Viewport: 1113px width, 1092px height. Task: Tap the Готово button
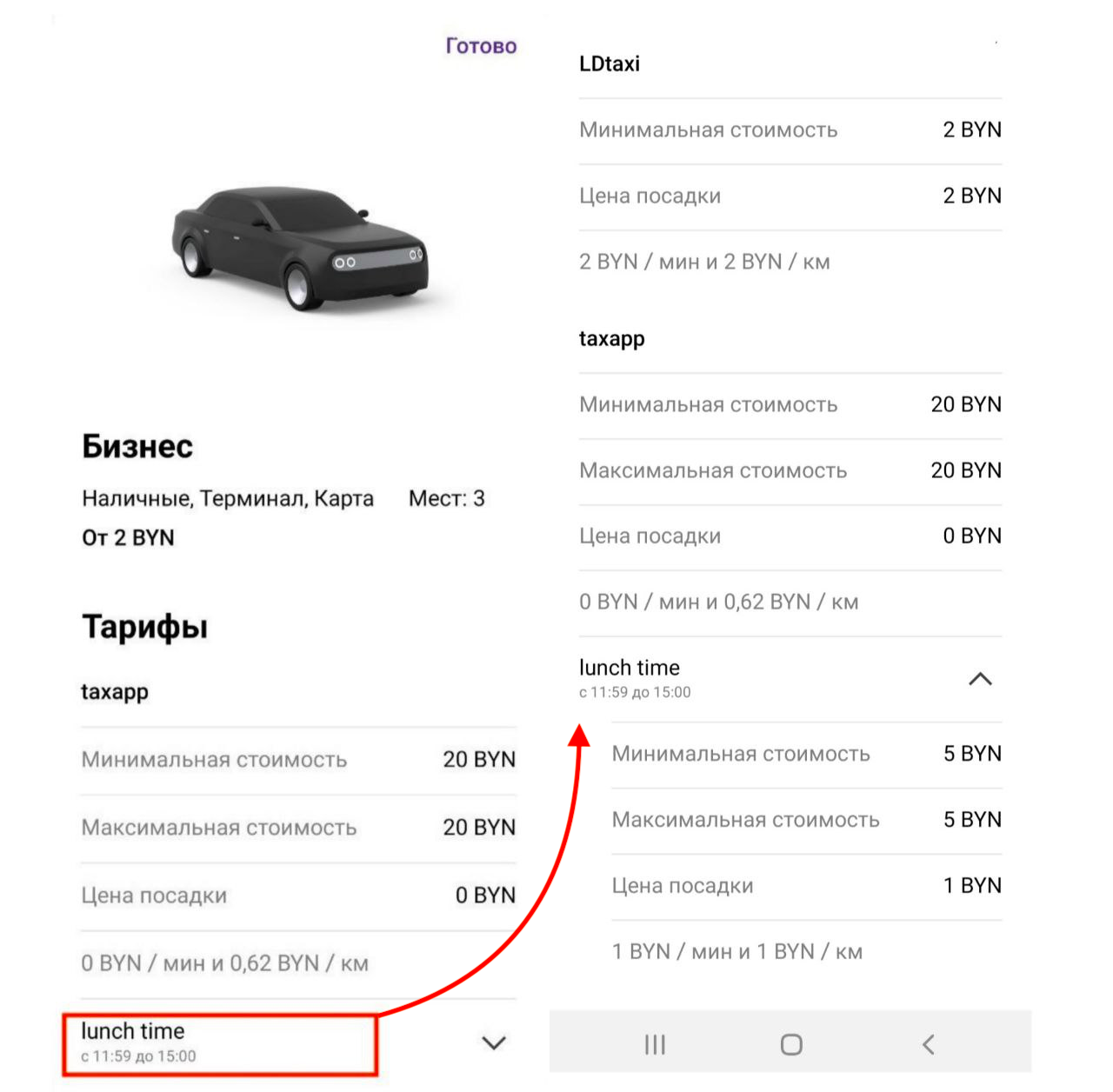click(481, 46)
